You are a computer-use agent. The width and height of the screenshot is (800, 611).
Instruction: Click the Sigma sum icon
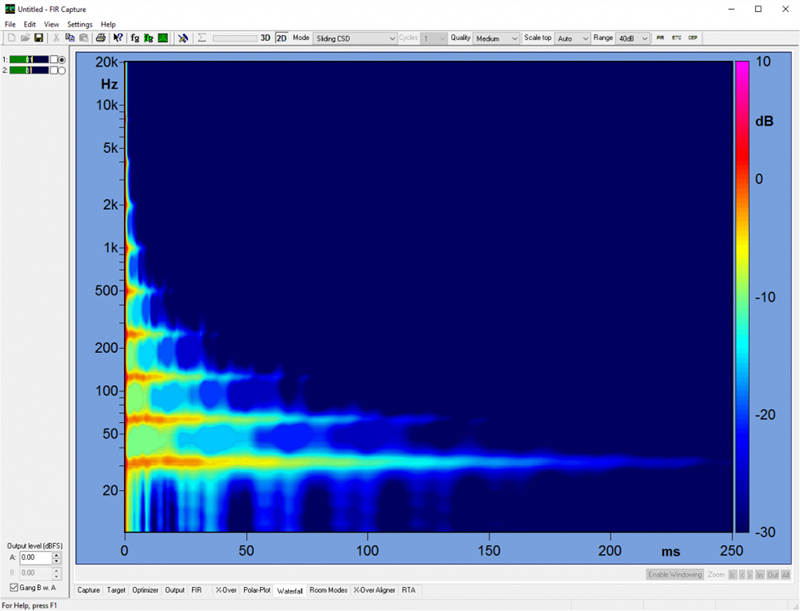pos(202,38)
